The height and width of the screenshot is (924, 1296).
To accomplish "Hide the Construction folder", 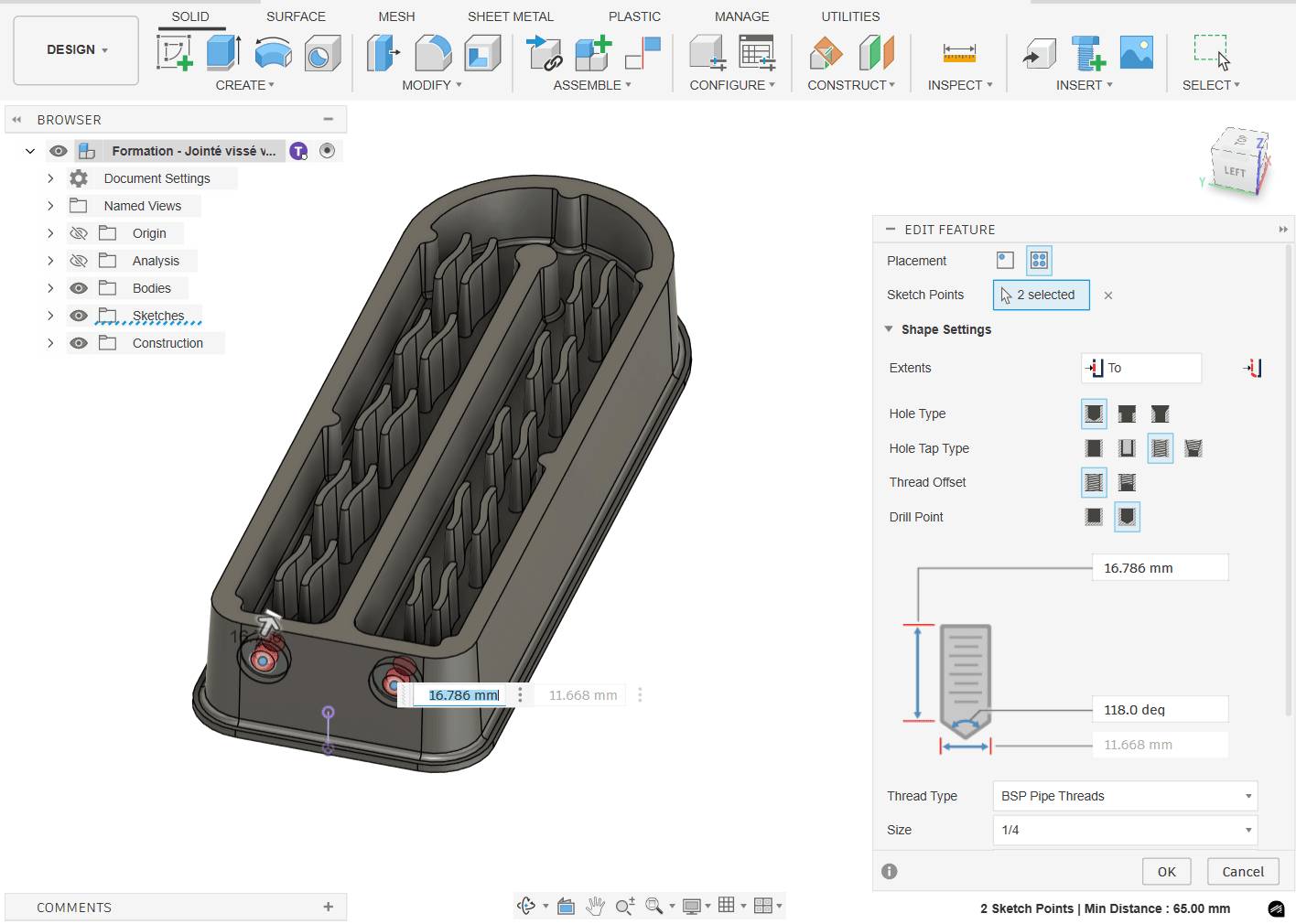I will click(x=80, y=343).
